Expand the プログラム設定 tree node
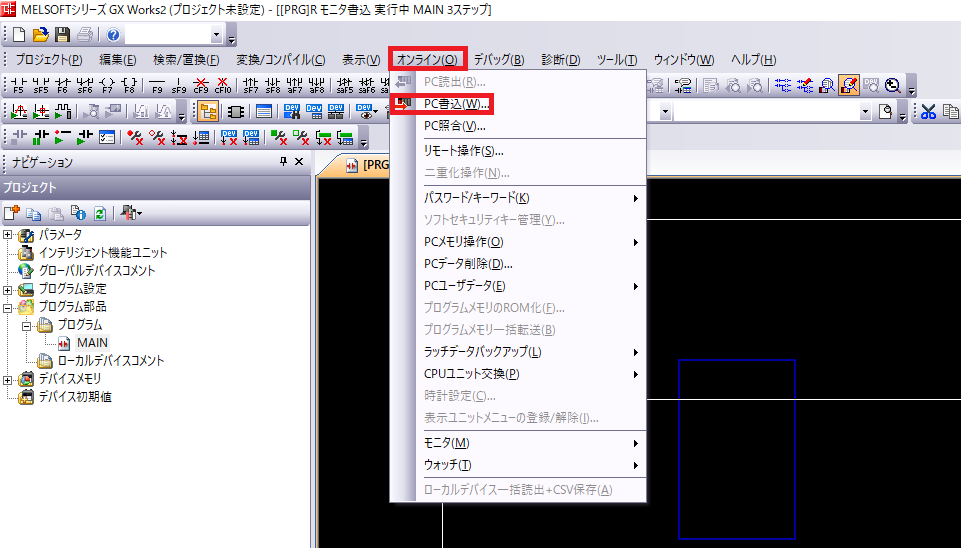This screenshot has height=548, width=961. click(x=7, y=289)
